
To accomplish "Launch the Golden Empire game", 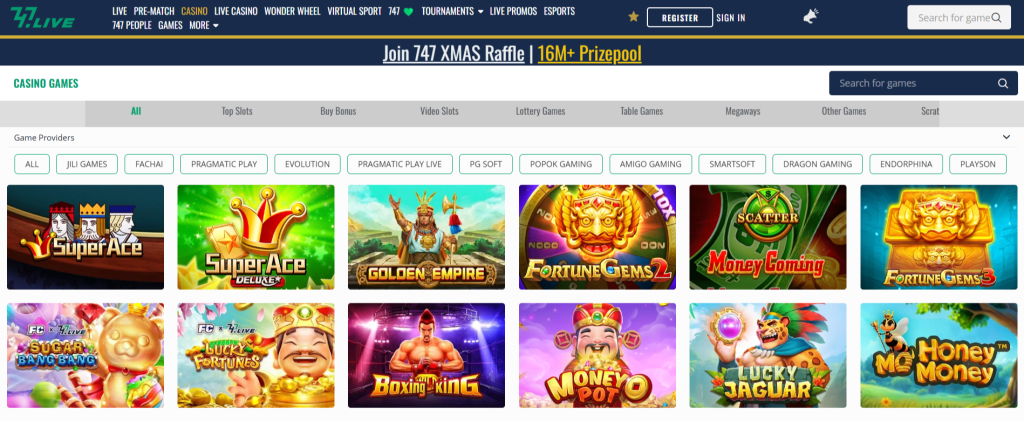I will (426, 237).
